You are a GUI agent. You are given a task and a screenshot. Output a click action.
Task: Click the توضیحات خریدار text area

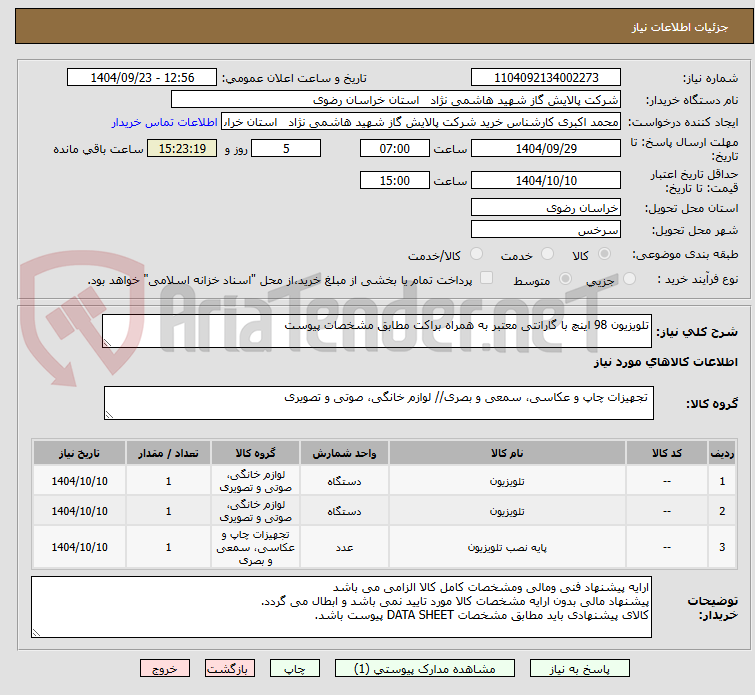click(x=341, y=607)
